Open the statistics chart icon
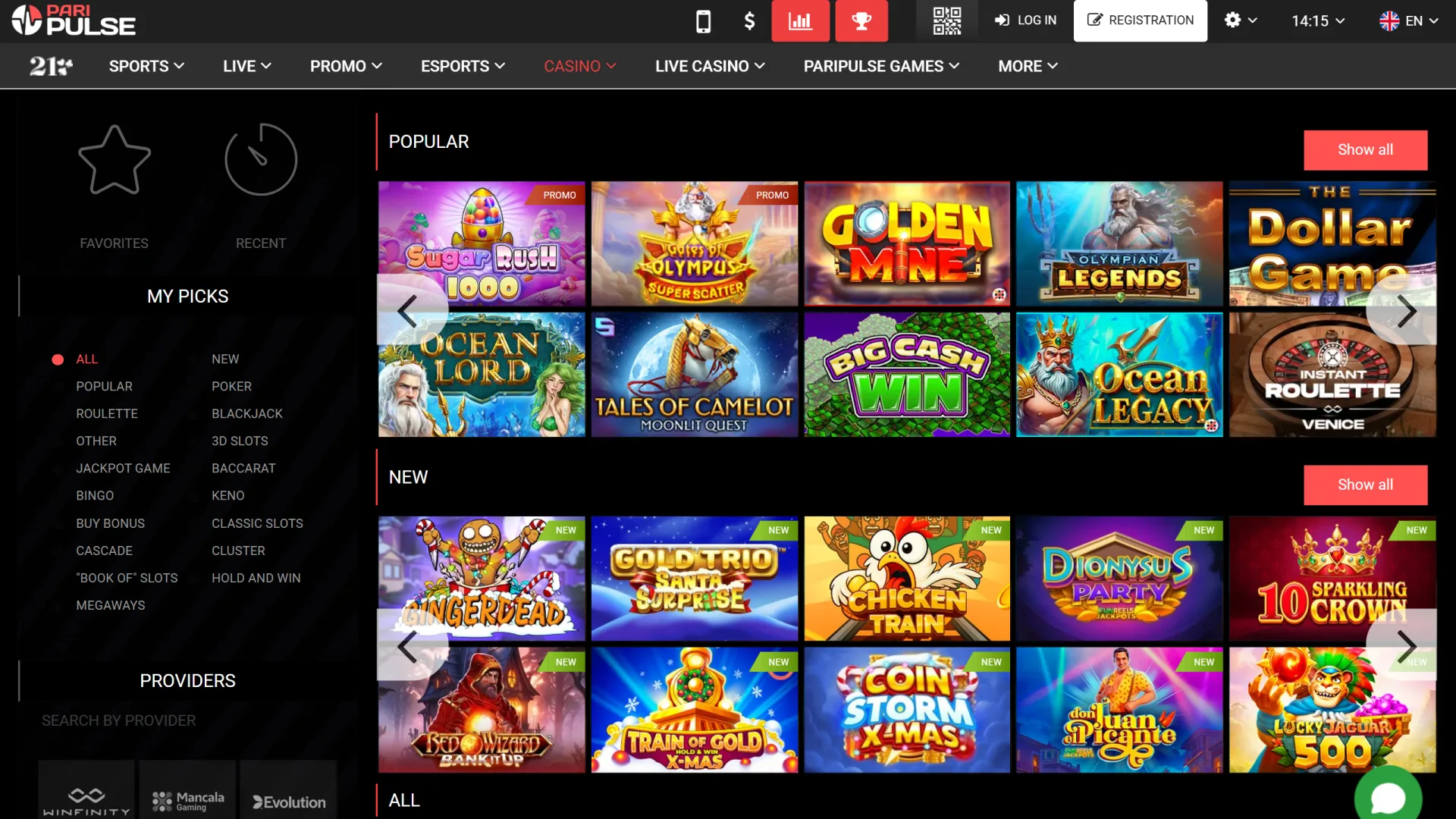Screen dimensions: 1456x819 pyautogui.click(x=800, y=21)
